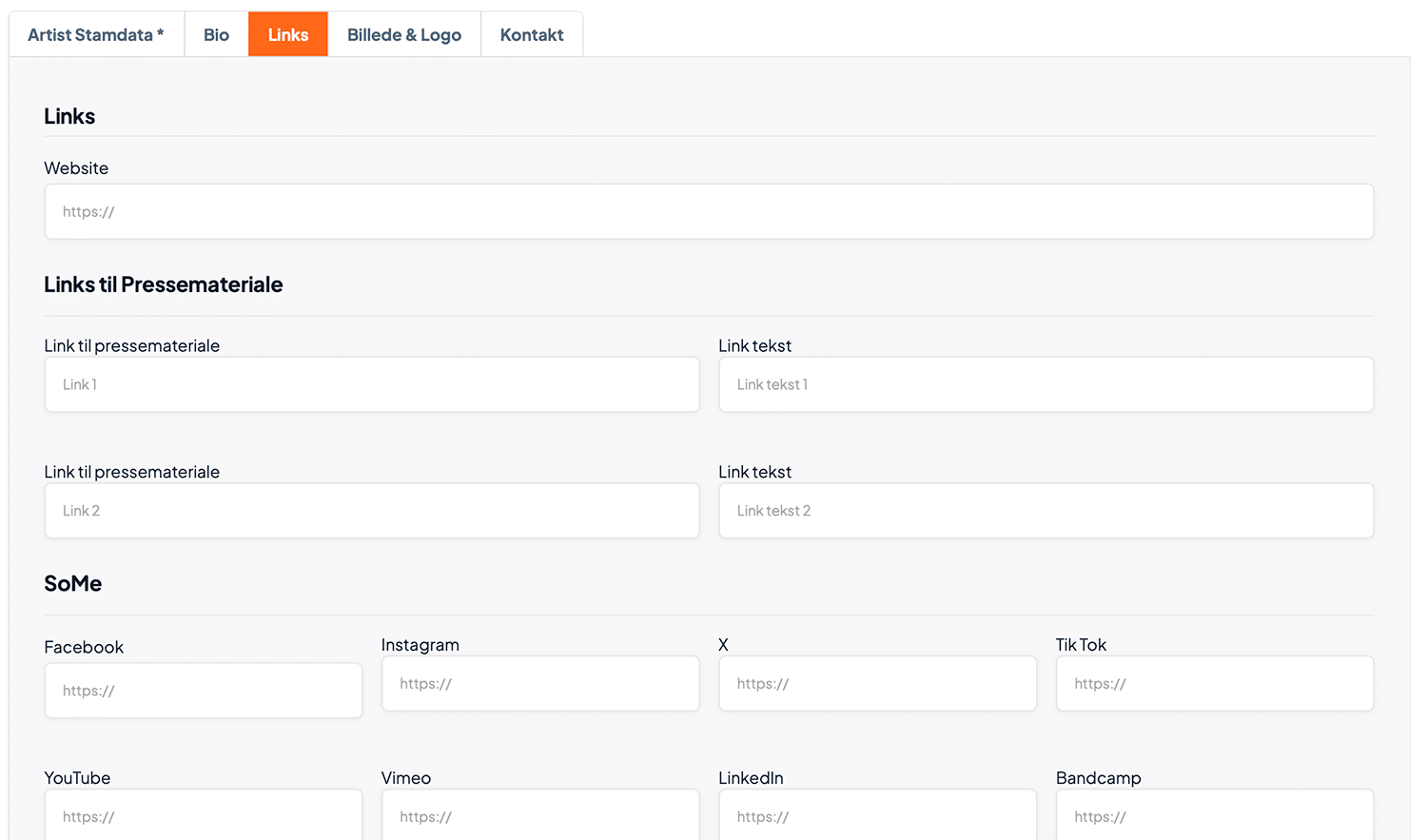Viewport: 1427px width, 840px height.
Task: Click the Website URL input field
Action: [709, 211]
